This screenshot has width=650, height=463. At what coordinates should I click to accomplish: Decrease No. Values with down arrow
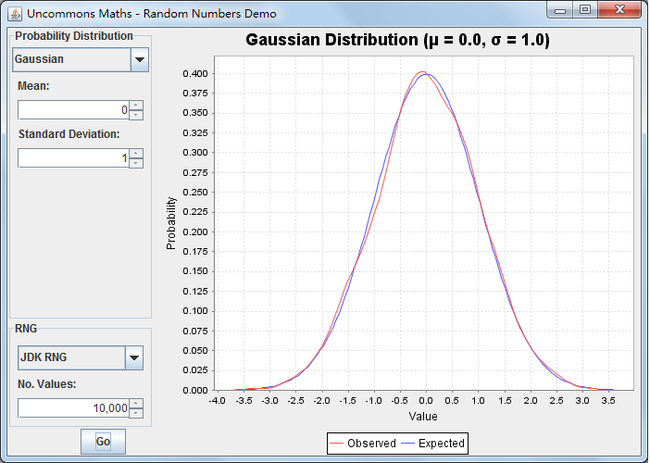136,413
